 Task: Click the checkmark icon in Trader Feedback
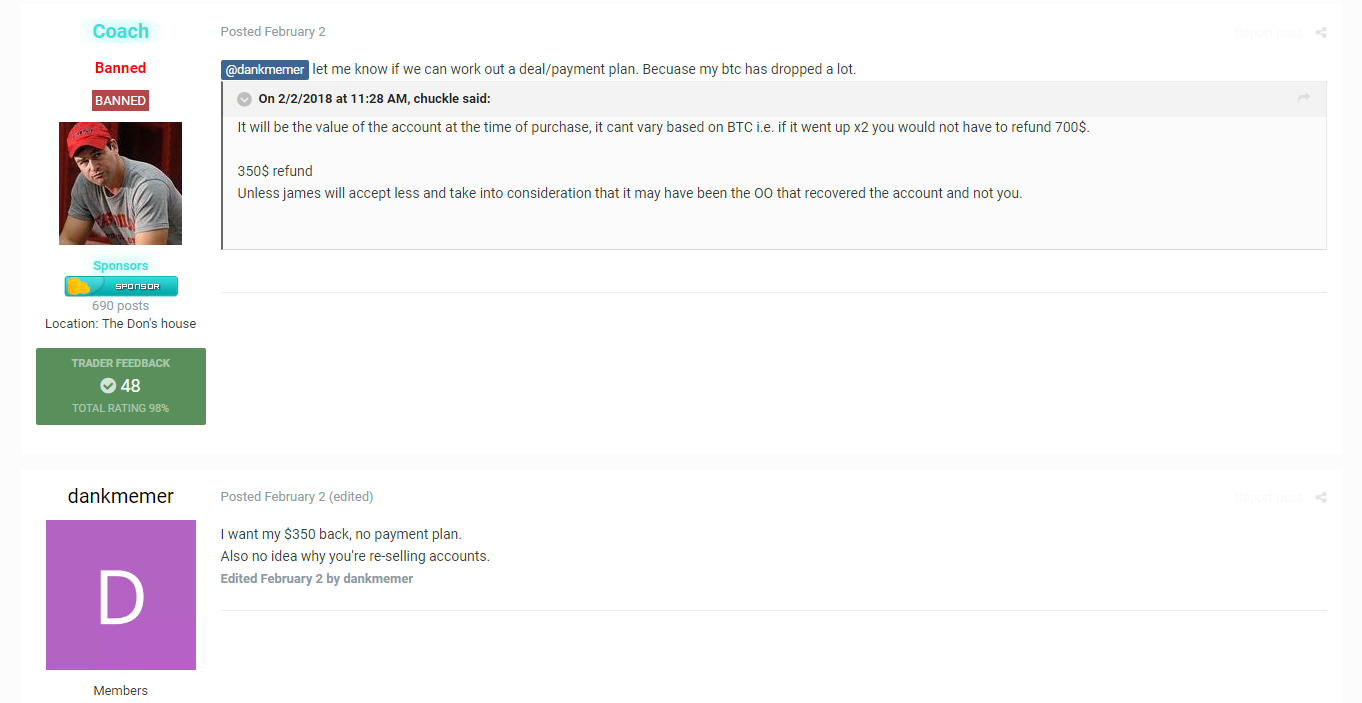(x=108, y=385)
